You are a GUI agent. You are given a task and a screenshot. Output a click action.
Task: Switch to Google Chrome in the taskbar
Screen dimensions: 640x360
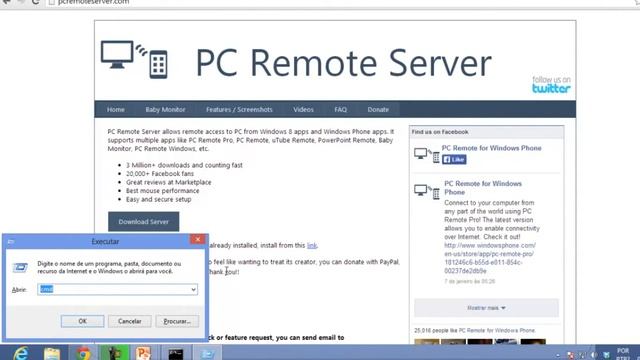(x=83, y=353)
